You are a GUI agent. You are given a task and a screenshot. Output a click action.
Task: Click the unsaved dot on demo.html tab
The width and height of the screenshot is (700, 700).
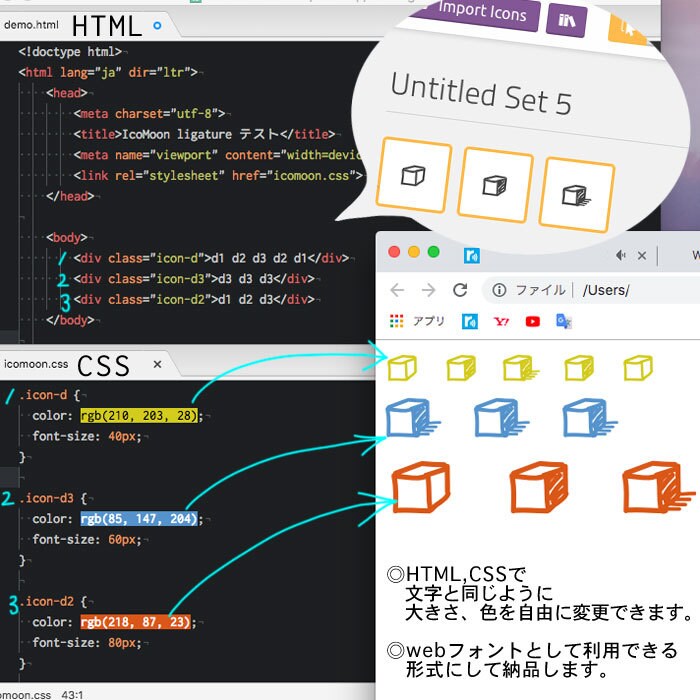(157, 25)
